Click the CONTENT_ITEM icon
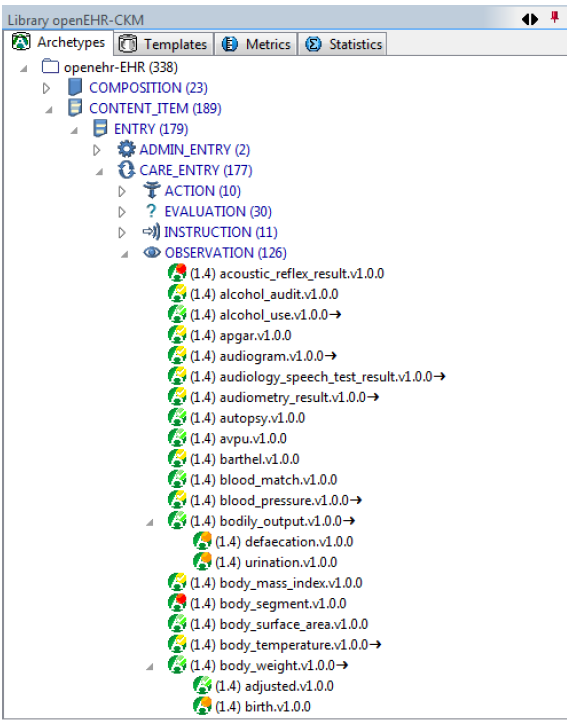The image size is (573, 724). pyautogui.click(x=75, y=108)
